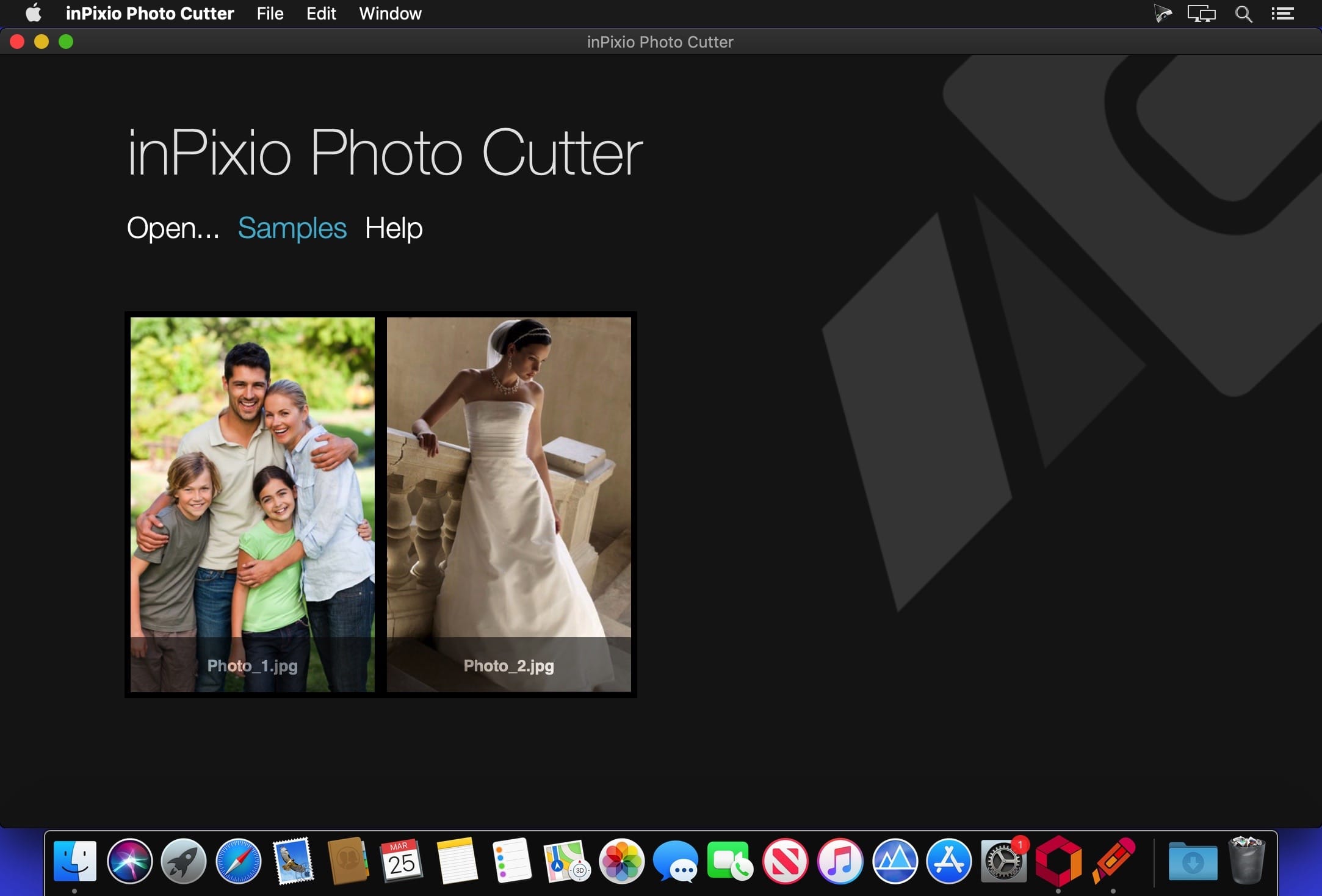Click the cursor-arrow status icon in menu bar
This screenshot has height=896, width=1322.
1163,13
